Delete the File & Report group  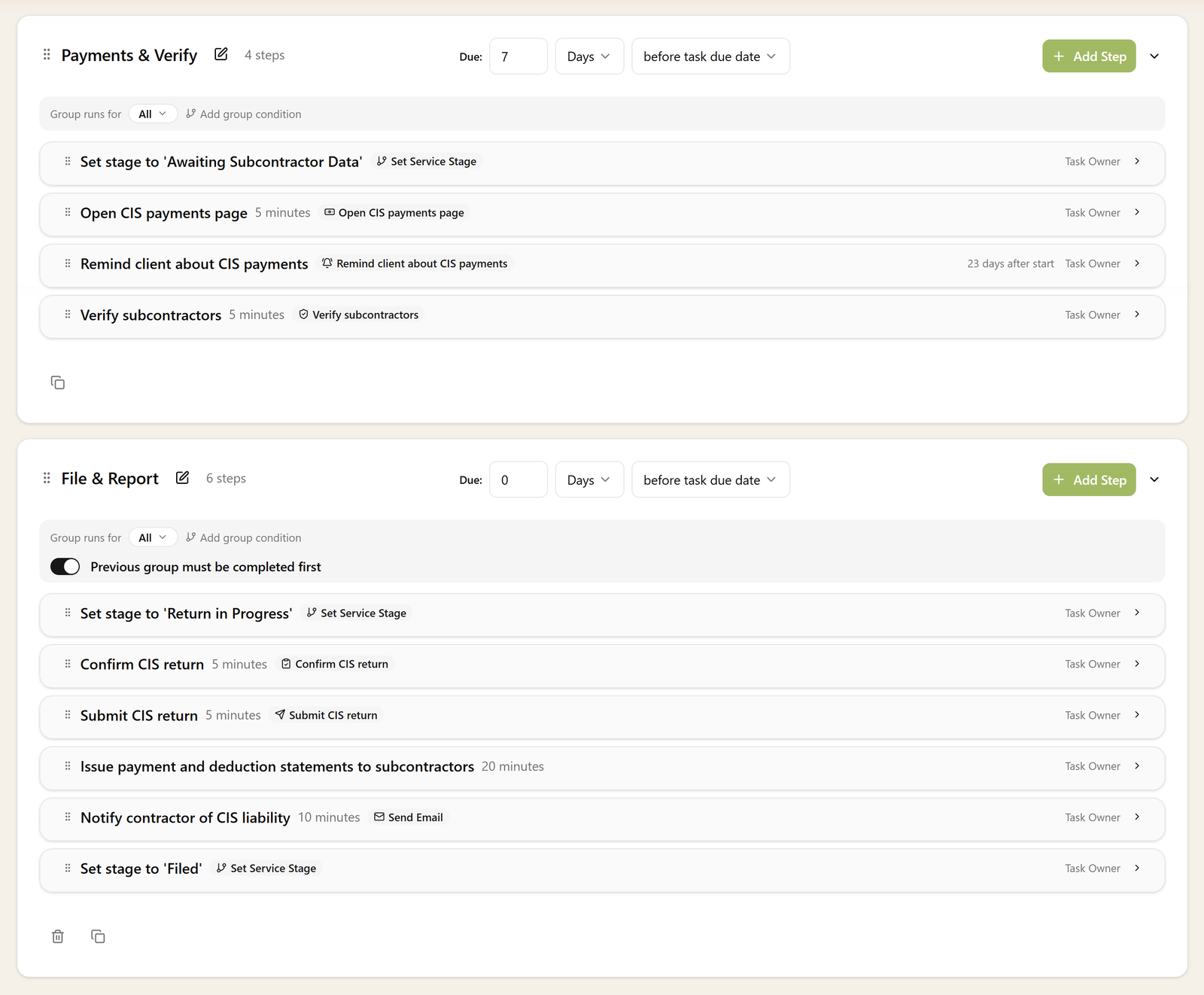click(58, 936)
